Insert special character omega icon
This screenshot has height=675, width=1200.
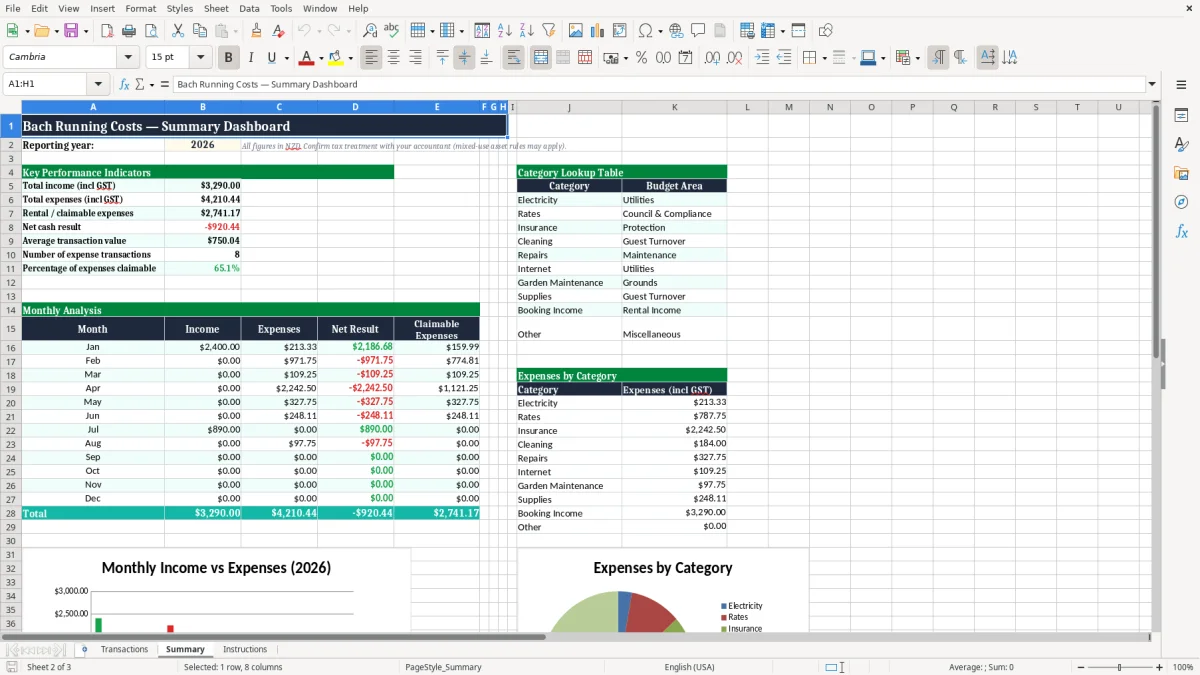point(645,31)
